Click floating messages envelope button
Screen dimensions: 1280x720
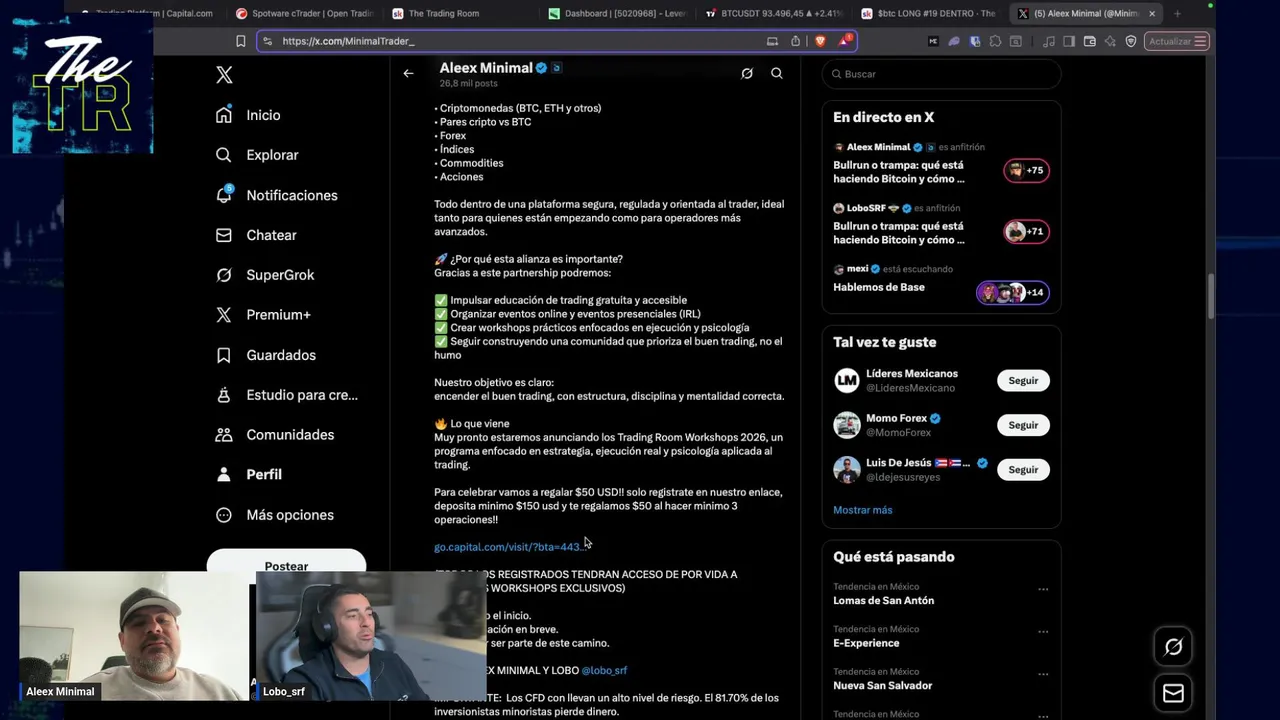(1173, 693)
